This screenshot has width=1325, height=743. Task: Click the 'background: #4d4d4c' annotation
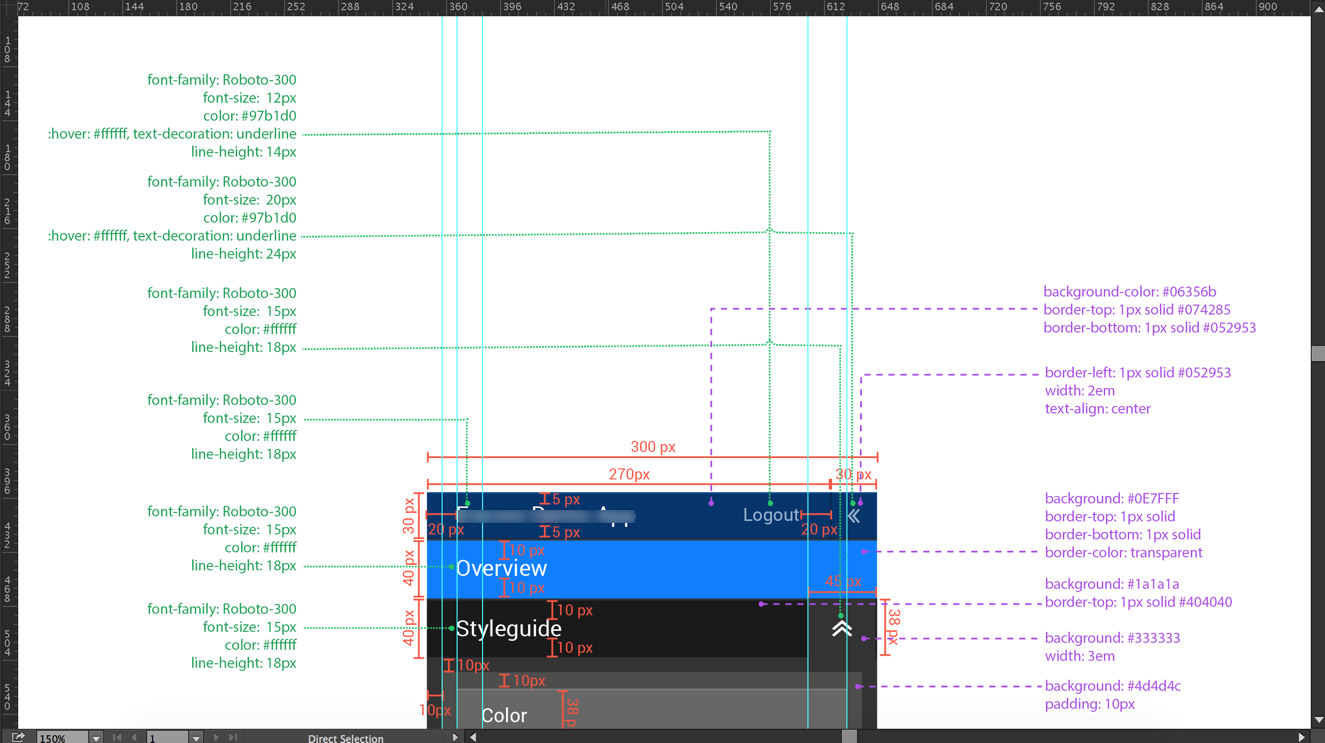(1113, 686)
